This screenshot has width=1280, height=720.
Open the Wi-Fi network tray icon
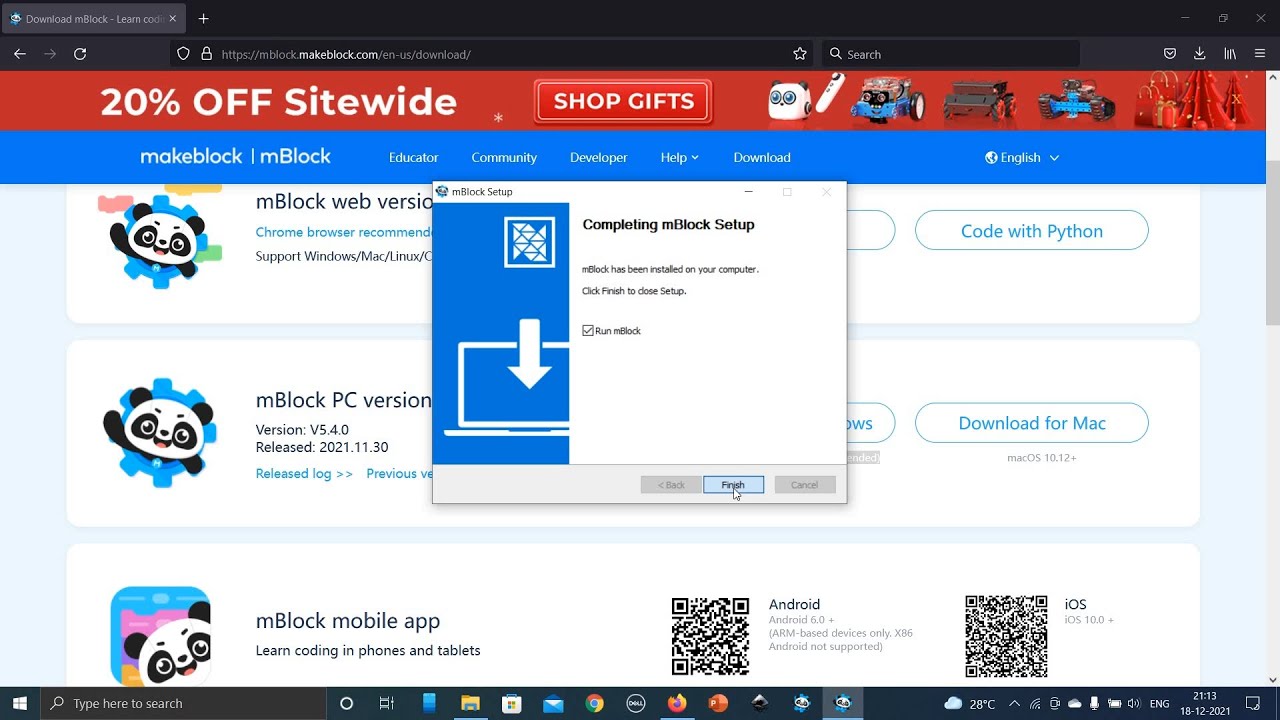tap(1035, 703)
